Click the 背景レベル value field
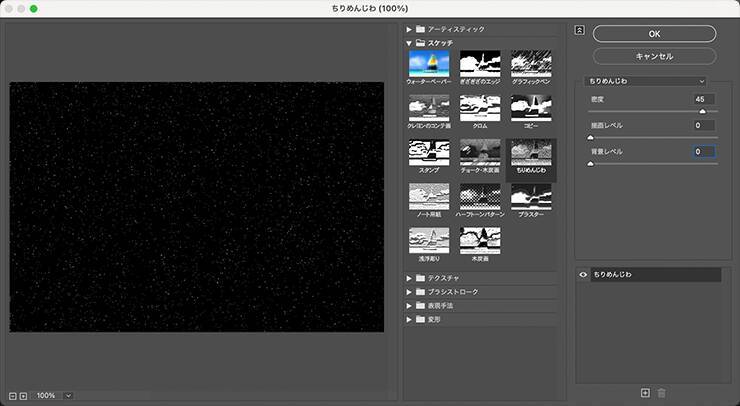Viewport: 740px width, 406px height. tap(704, 152)
